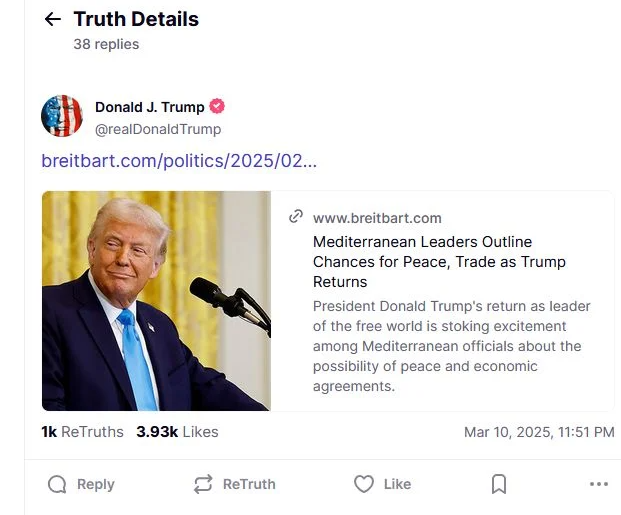Click the Reply button label
This screenshot has width=621, height=515.
point(96,484)
